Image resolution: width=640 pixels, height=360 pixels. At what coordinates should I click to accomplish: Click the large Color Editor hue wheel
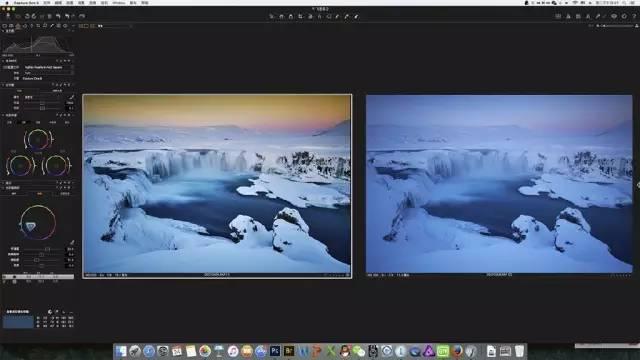click(38, 222)
